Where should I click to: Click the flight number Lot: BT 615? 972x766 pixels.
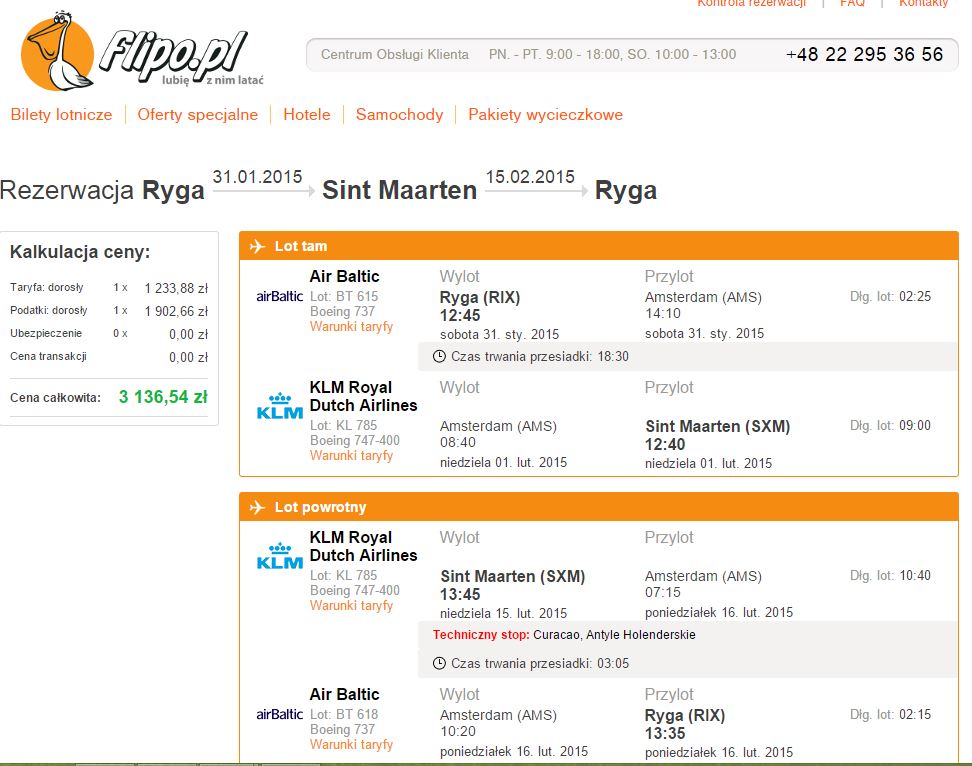[x=344, y=296]
